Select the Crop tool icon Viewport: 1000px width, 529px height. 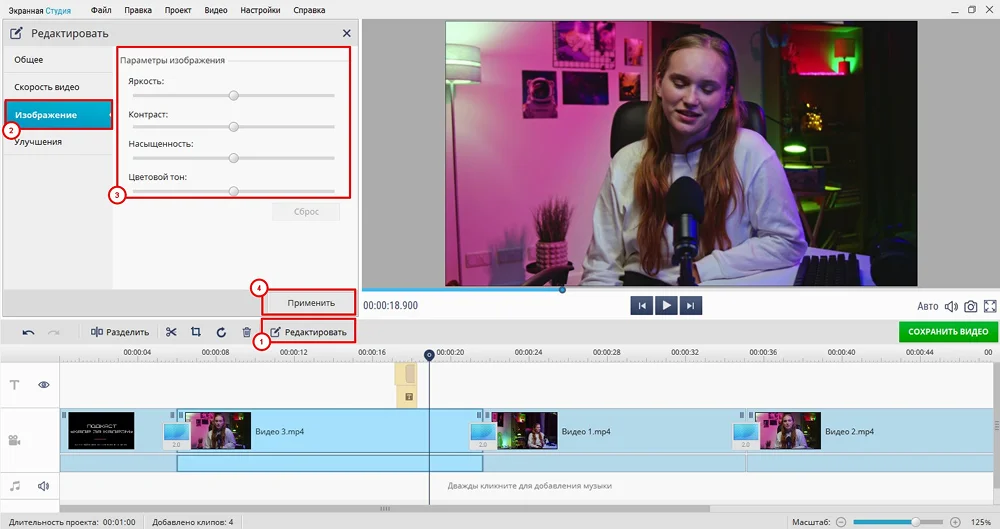pos(196,332)
